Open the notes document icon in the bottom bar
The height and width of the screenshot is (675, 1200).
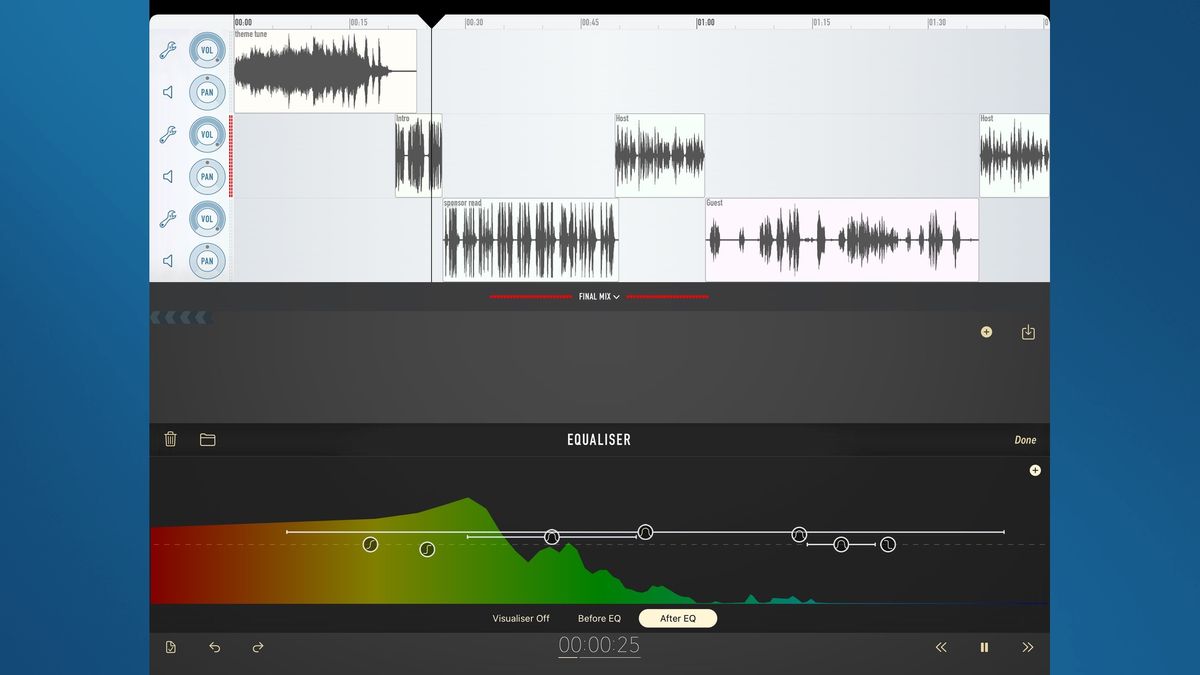[170, 647]
